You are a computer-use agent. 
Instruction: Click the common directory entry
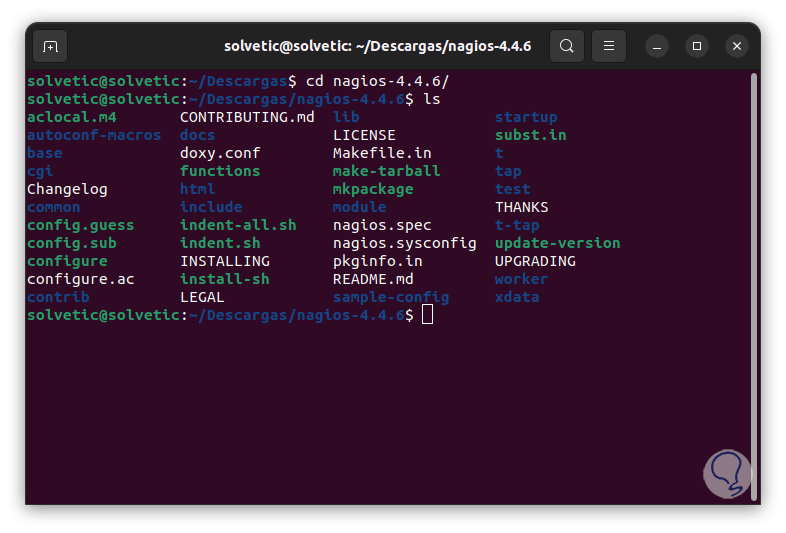click(54, 208)
